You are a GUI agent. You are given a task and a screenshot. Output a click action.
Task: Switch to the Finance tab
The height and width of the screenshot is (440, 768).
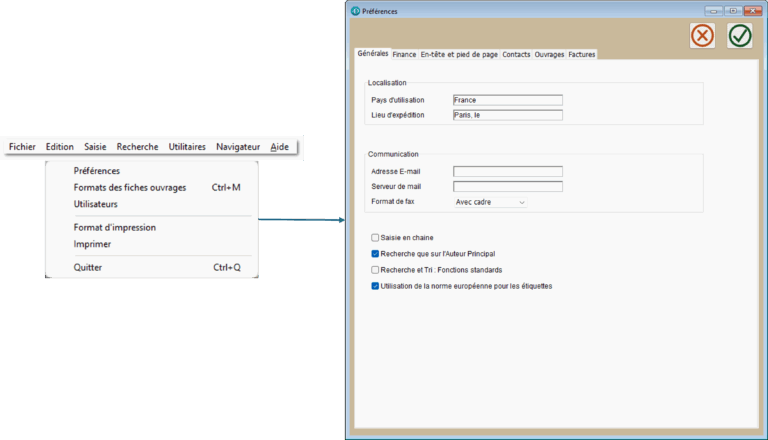point(404,55)
